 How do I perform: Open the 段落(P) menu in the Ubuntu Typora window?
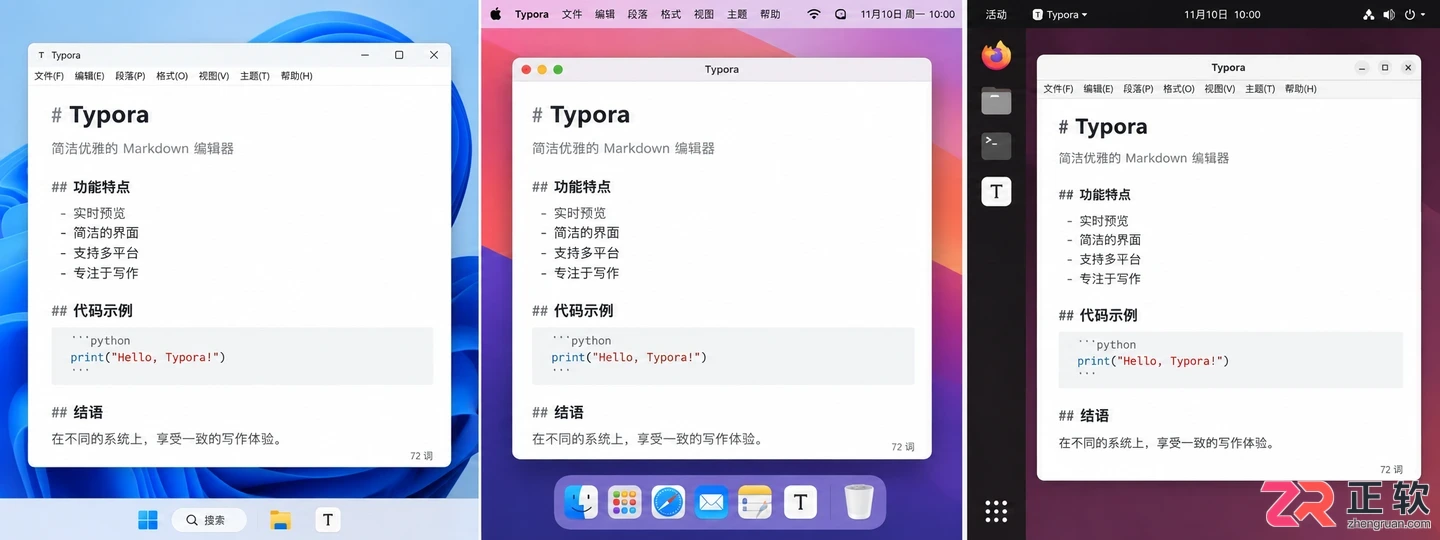tap(1138, 89)
